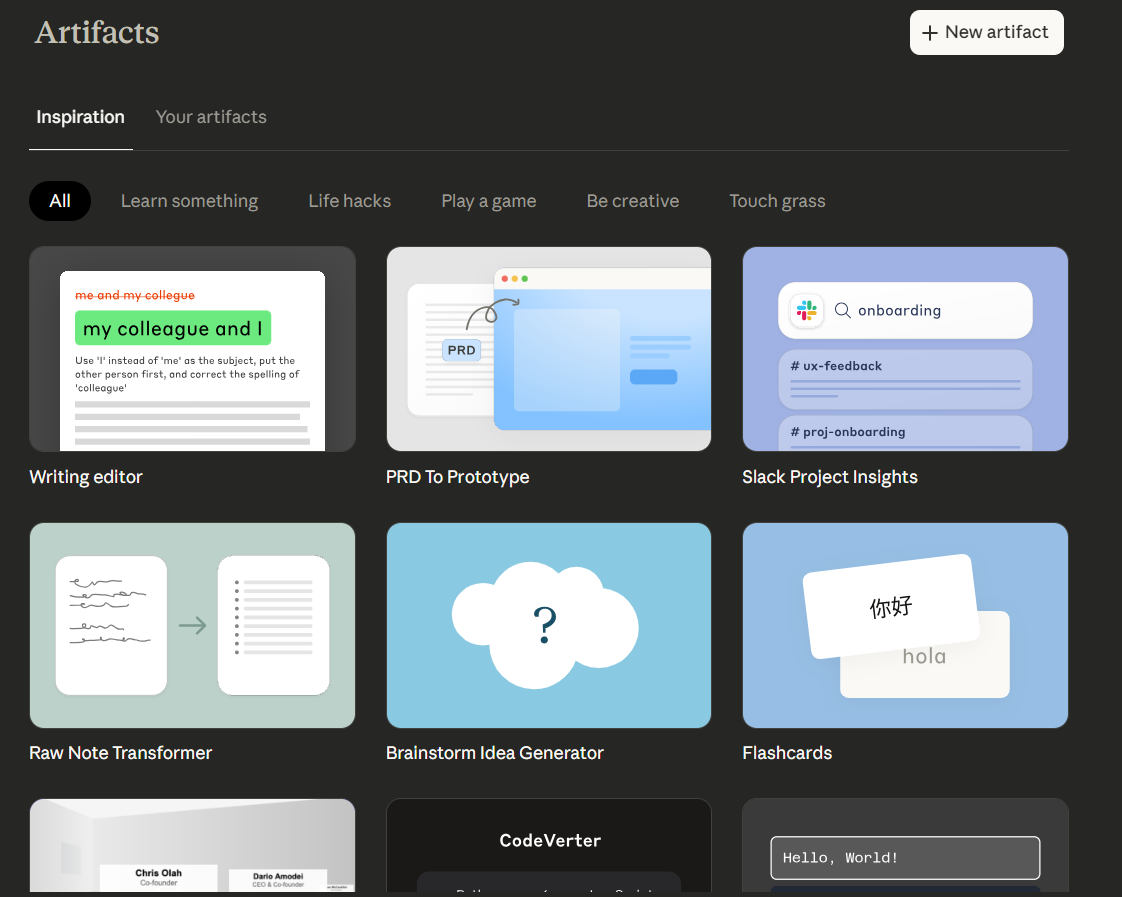Filter by Learn something category

tap(190, 201)
